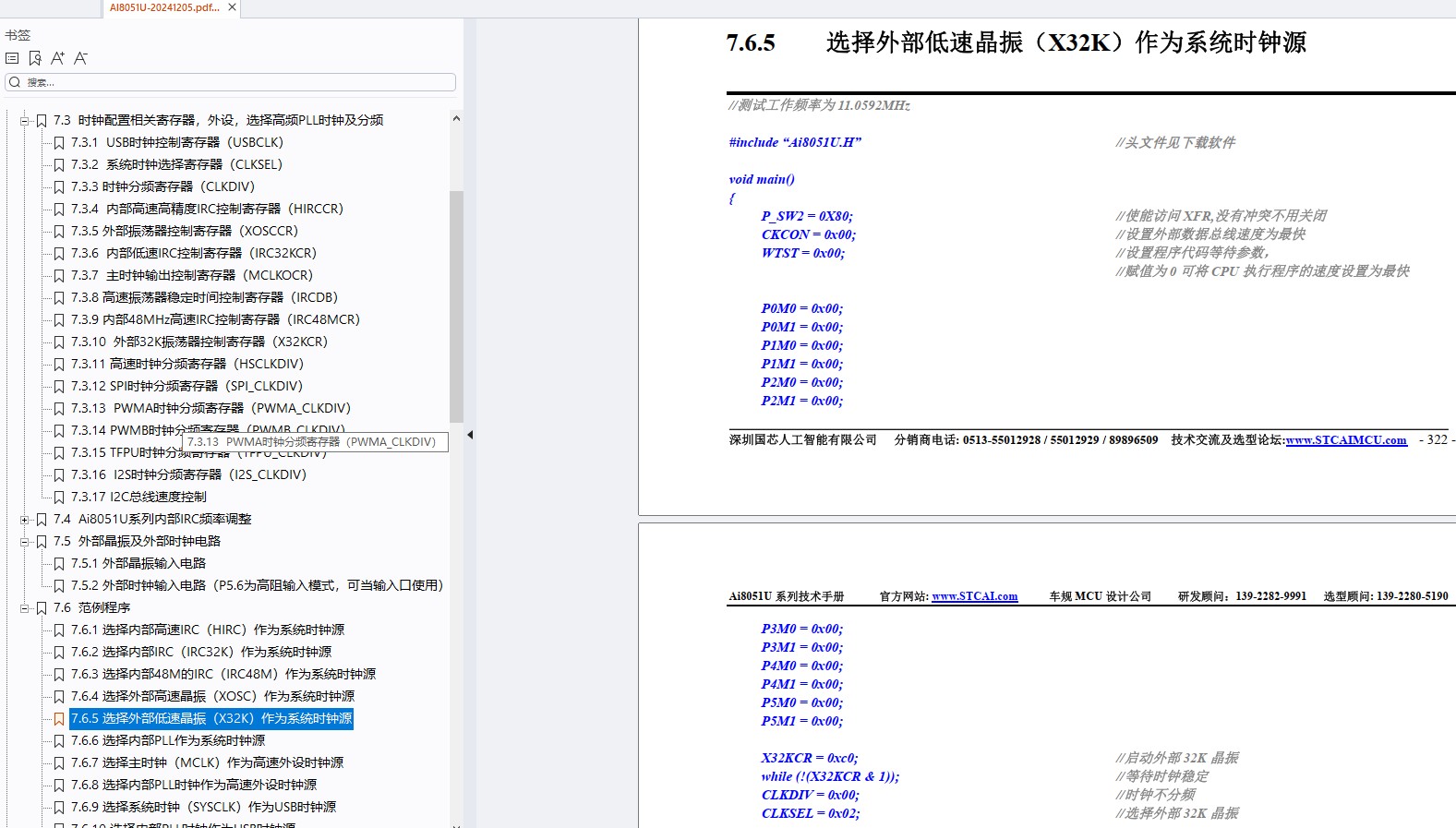
Task: Click the bookmark icon beside 7.3.2 CLKSEL
Action: 59,165
